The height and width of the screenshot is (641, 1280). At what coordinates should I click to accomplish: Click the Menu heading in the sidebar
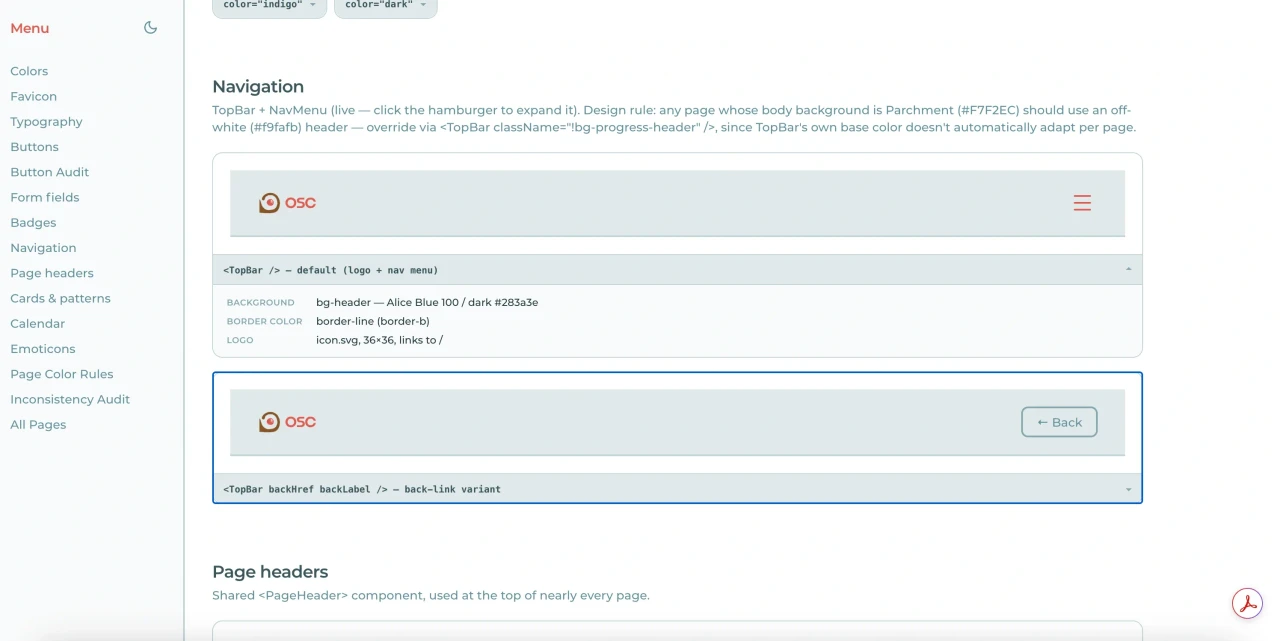pos(30,28)
